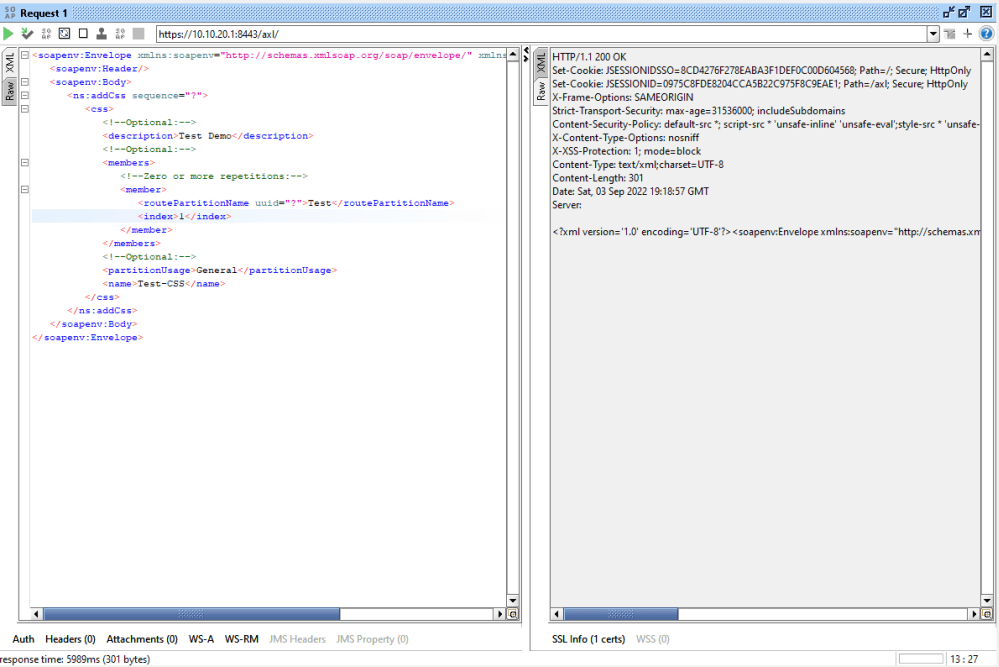The height and width of the screenshot is (667, 999).
Task: Collapse the soapenv:Body XML node
Action: [x=24, y=82]
